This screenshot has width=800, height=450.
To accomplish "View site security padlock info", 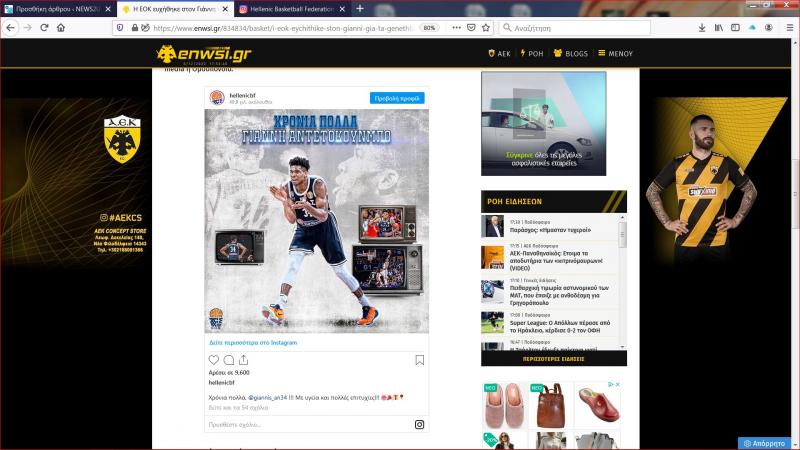I will (x=134, y=28).
